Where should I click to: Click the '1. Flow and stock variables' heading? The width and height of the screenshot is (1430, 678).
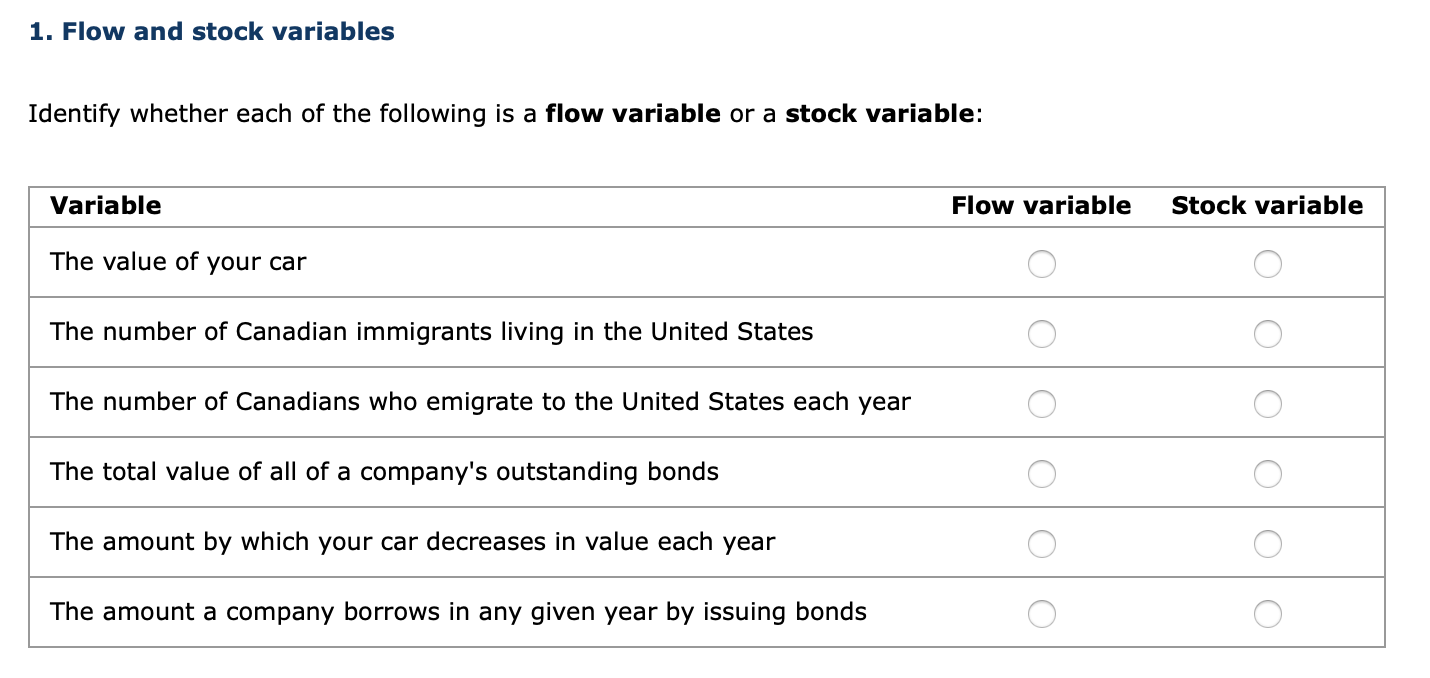point(212,32)
